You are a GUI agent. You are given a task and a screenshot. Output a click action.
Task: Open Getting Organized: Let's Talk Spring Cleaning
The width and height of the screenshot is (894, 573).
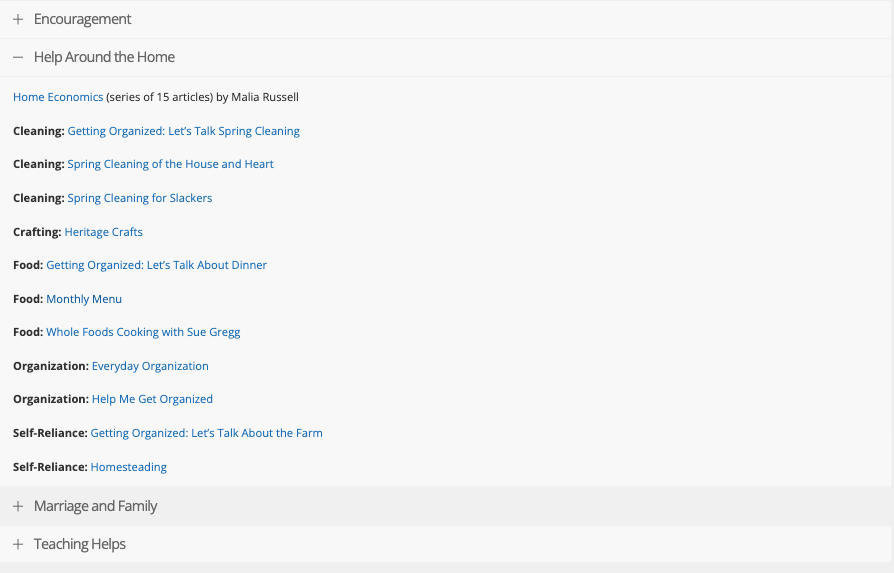click(x=183, y=131)
